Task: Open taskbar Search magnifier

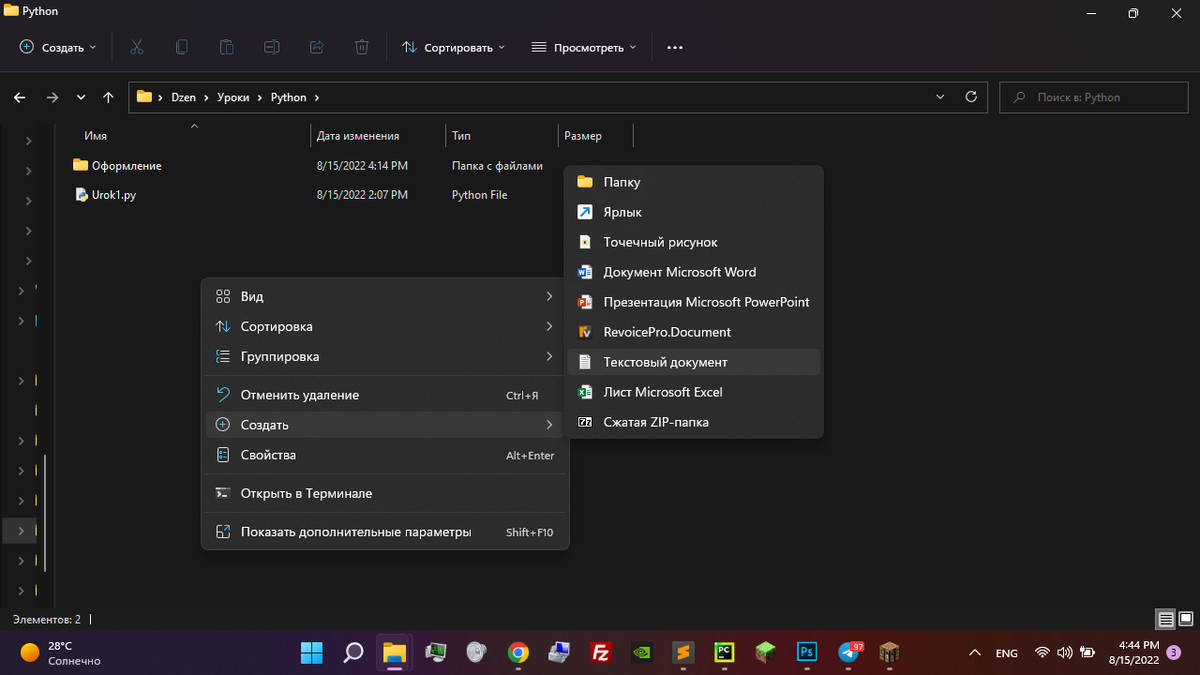Action: click(353, 653)
